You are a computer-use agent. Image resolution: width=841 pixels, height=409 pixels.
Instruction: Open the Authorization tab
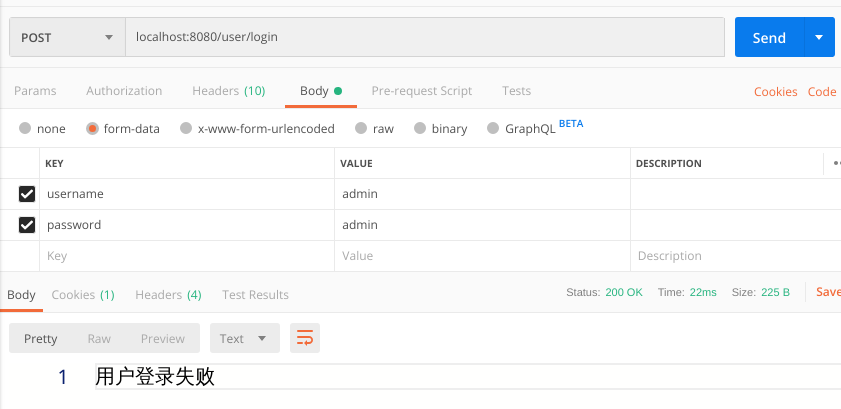click(x=124, y=91)
